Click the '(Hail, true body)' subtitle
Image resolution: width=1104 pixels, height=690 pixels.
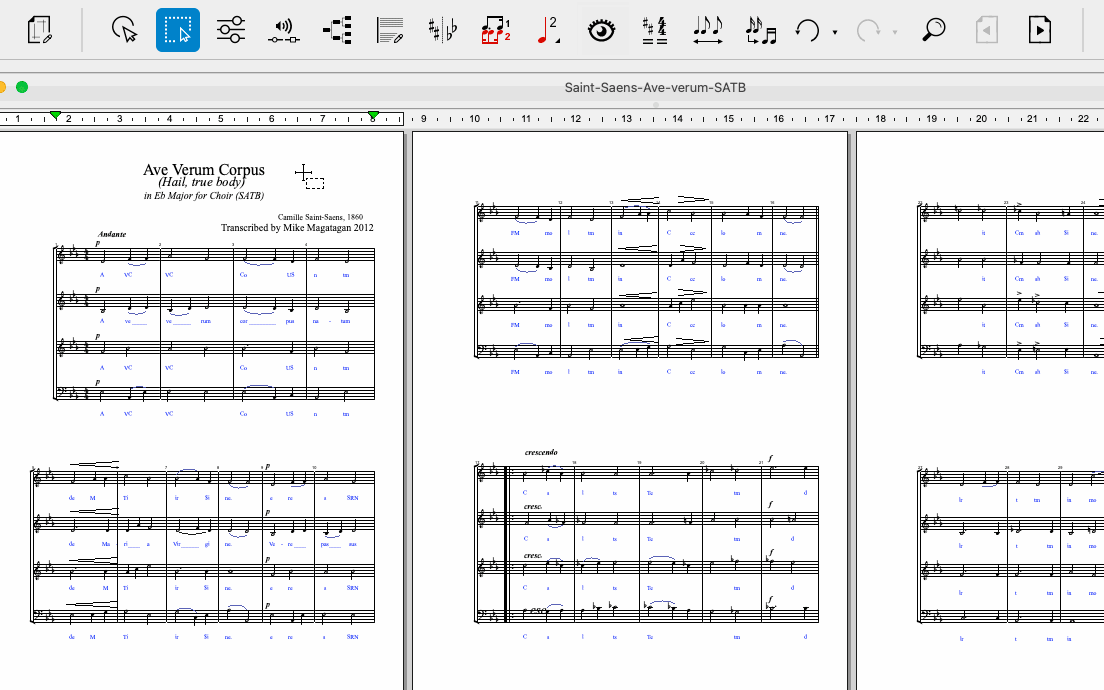(202, 182)
